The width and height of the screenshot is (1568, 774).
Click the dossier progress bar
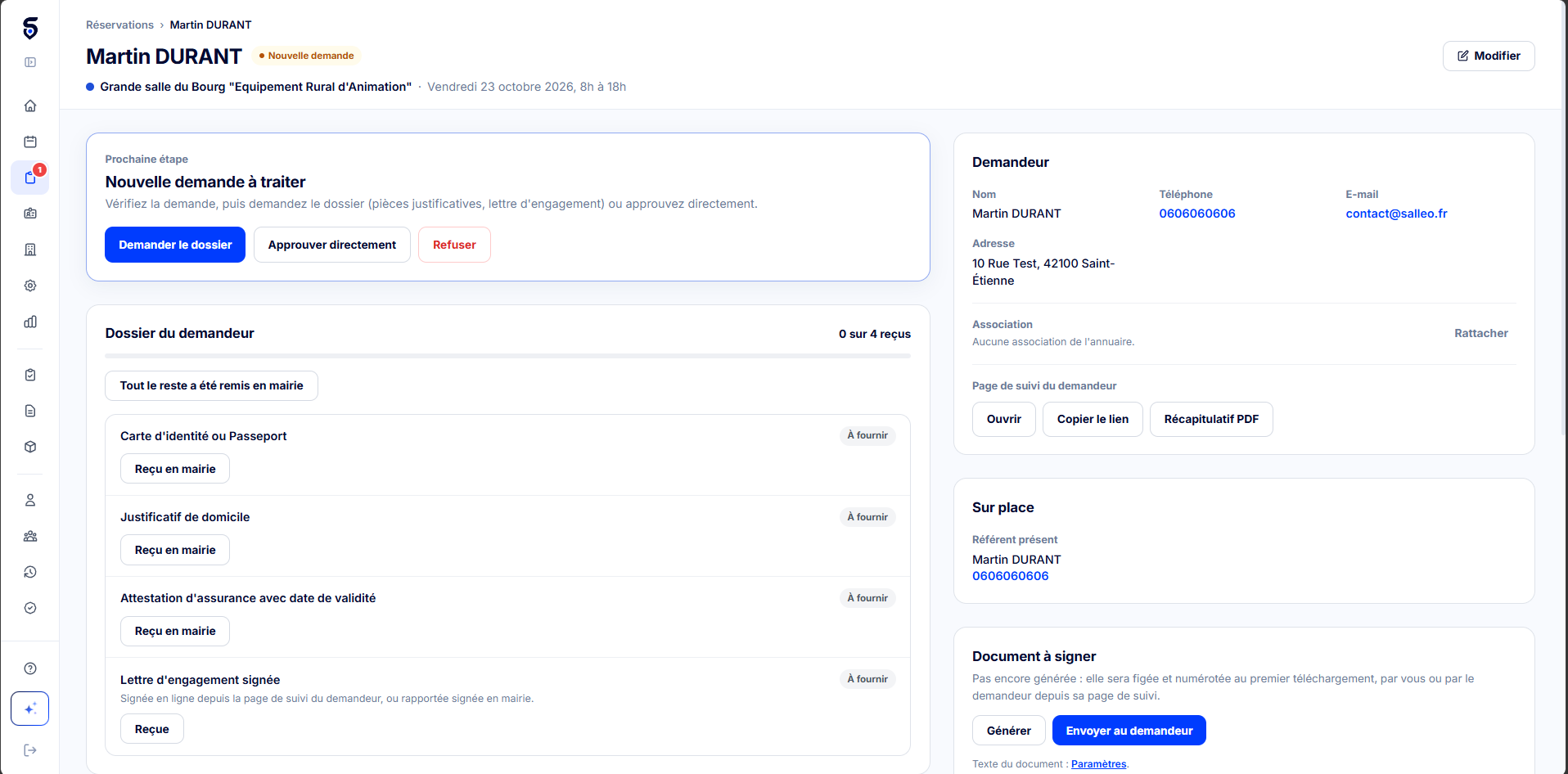(x=507, y=356)
